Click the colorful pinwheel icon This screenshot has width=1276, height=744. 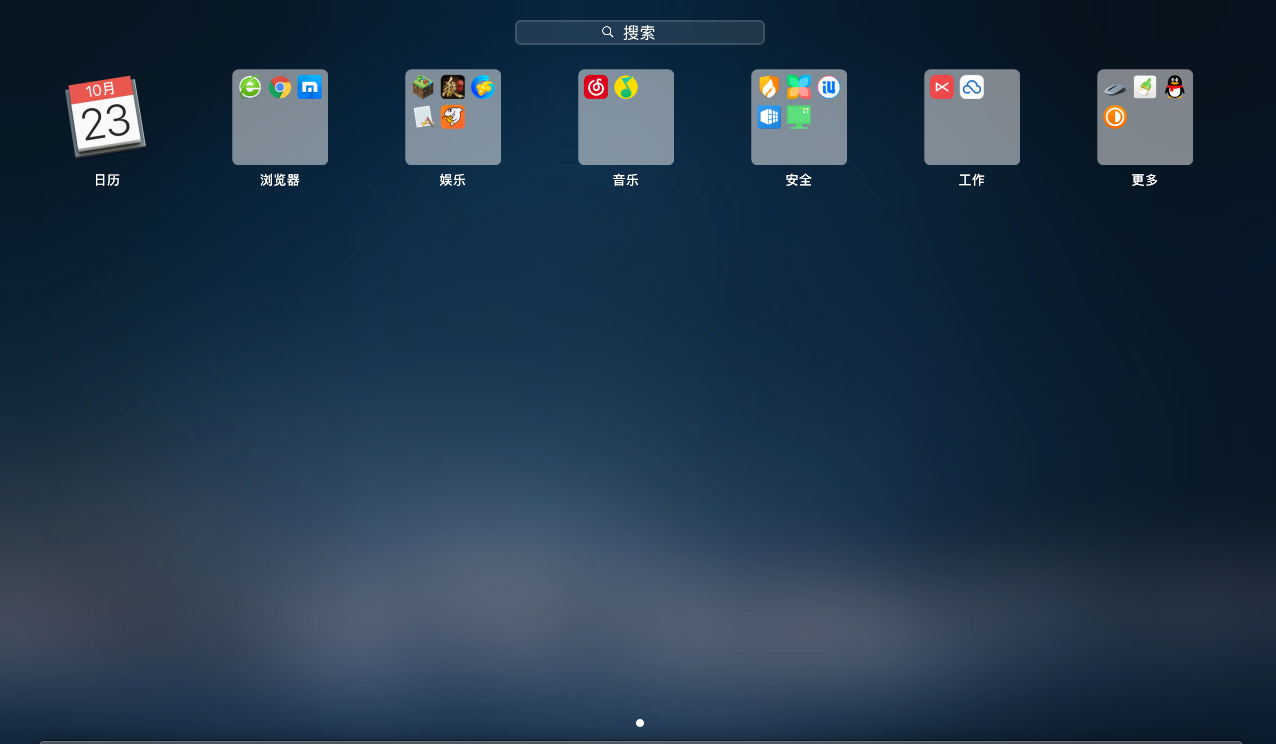(x=799, y=87)
